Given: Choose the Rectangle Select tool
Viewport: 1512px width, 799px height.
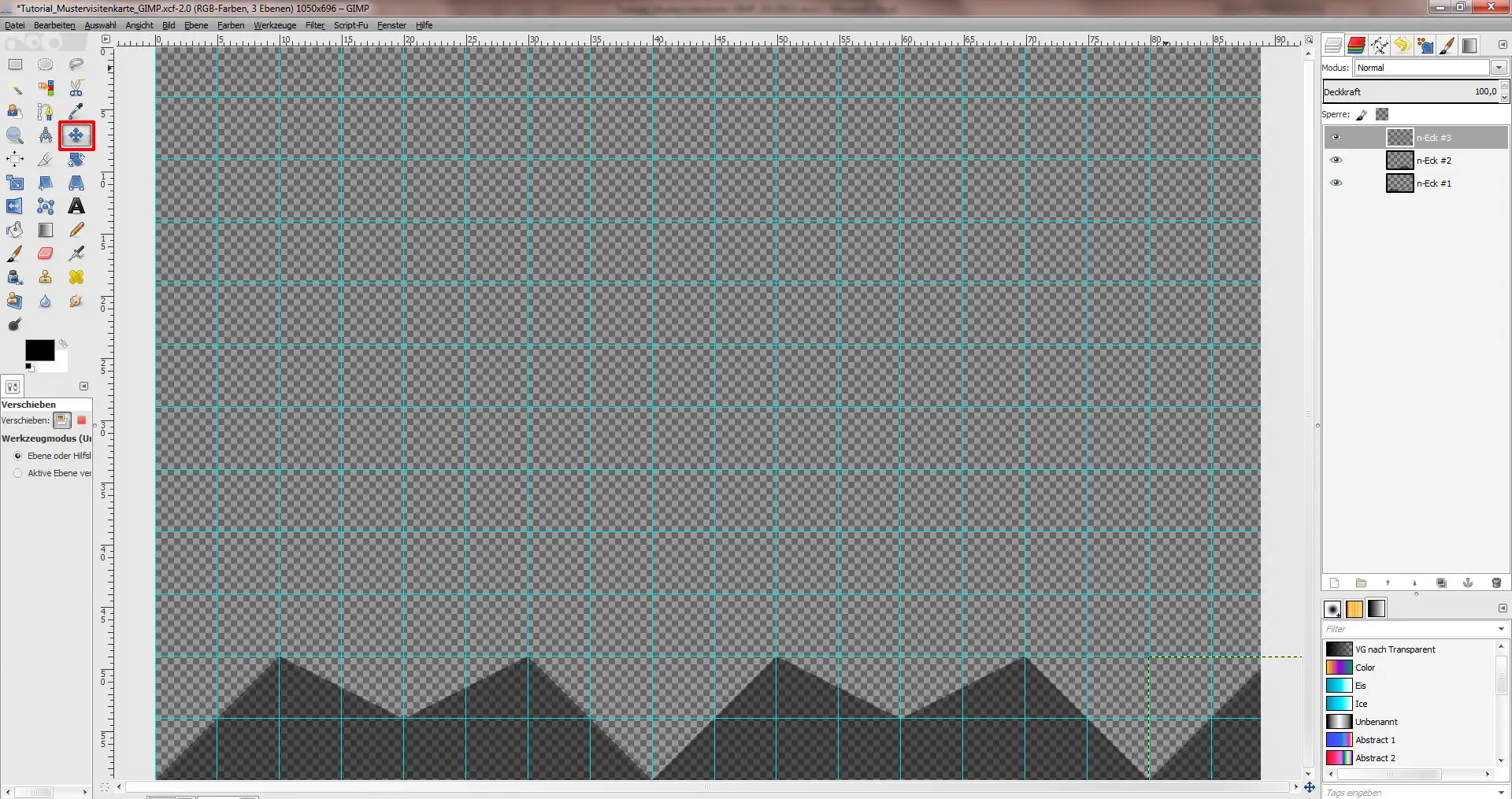Looking at the screenshot, I should [x=15, y=65].
